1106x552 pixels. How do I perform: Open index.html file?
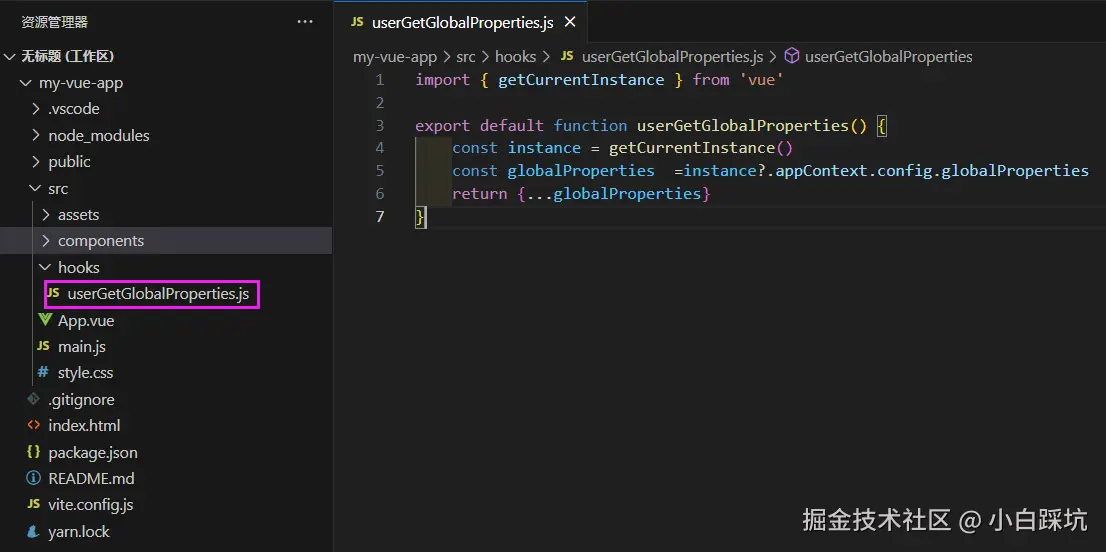(84, 426)
